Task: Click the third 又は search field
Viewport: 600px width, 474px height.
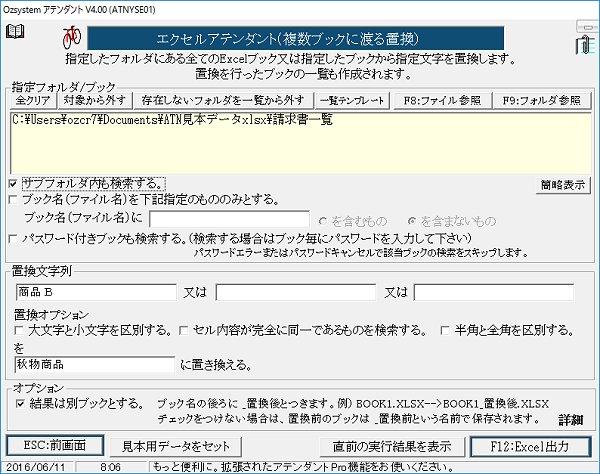Action: click(x=494, y=292)
